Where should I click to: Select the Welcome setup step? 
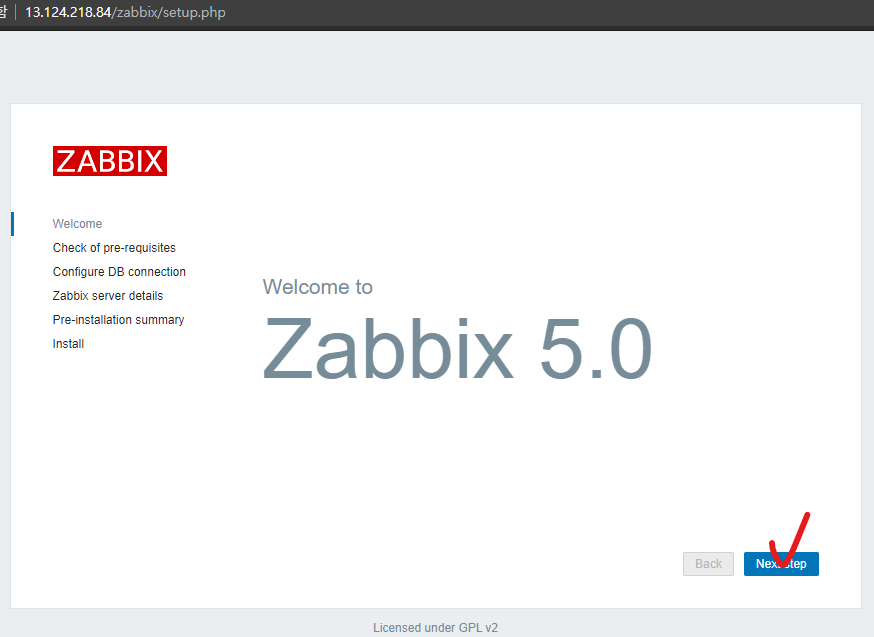coord(77,223)
